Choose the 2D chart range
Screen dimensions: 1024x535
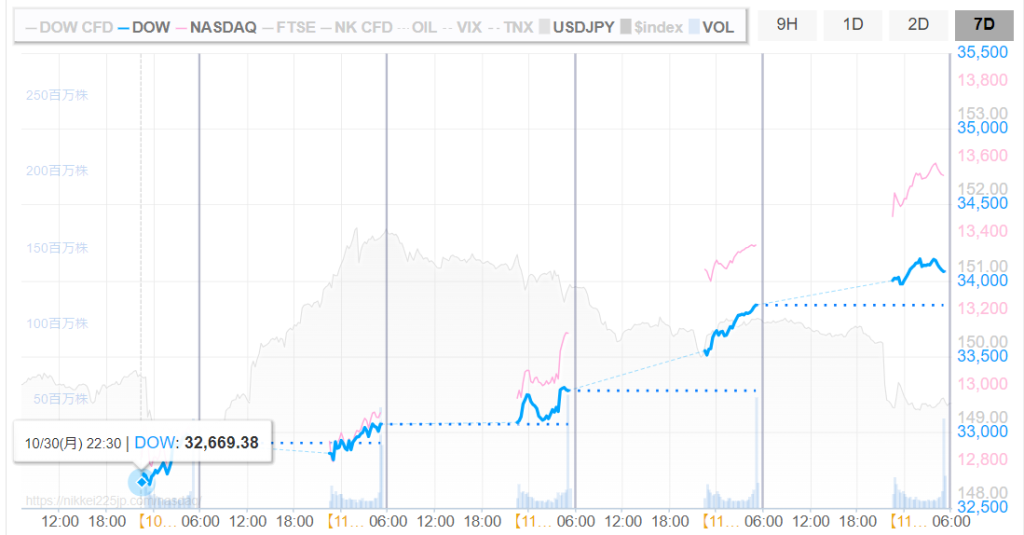[x=918, y=24]
